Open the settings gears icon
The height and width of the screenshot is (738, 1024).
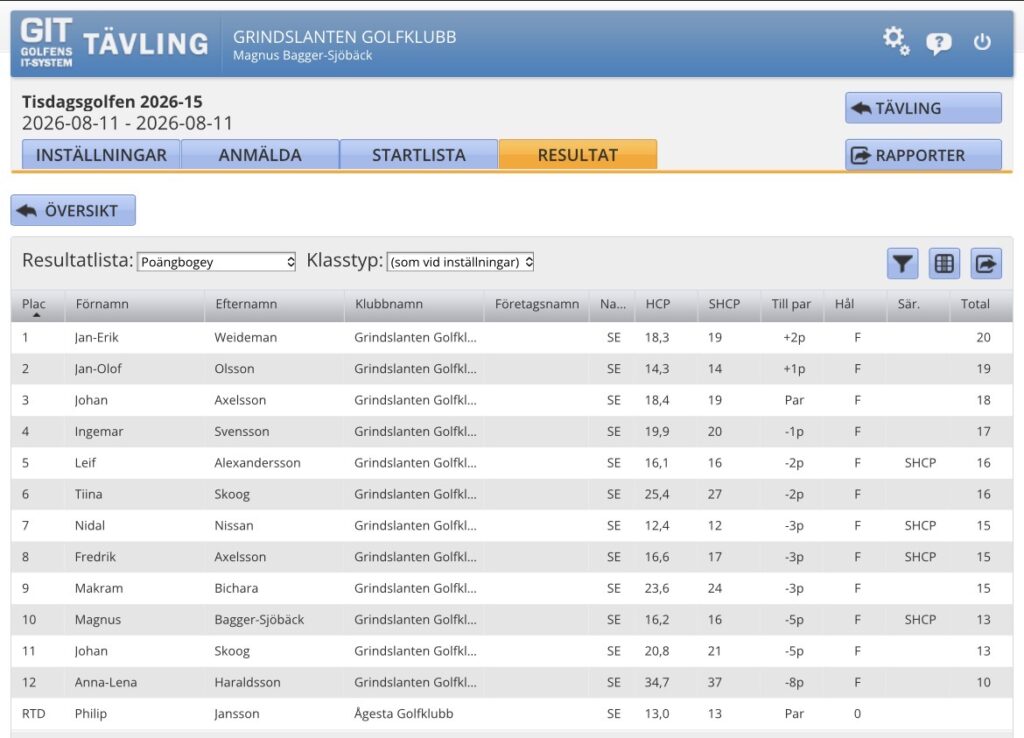pyautogui.click(x=896, y=41)
